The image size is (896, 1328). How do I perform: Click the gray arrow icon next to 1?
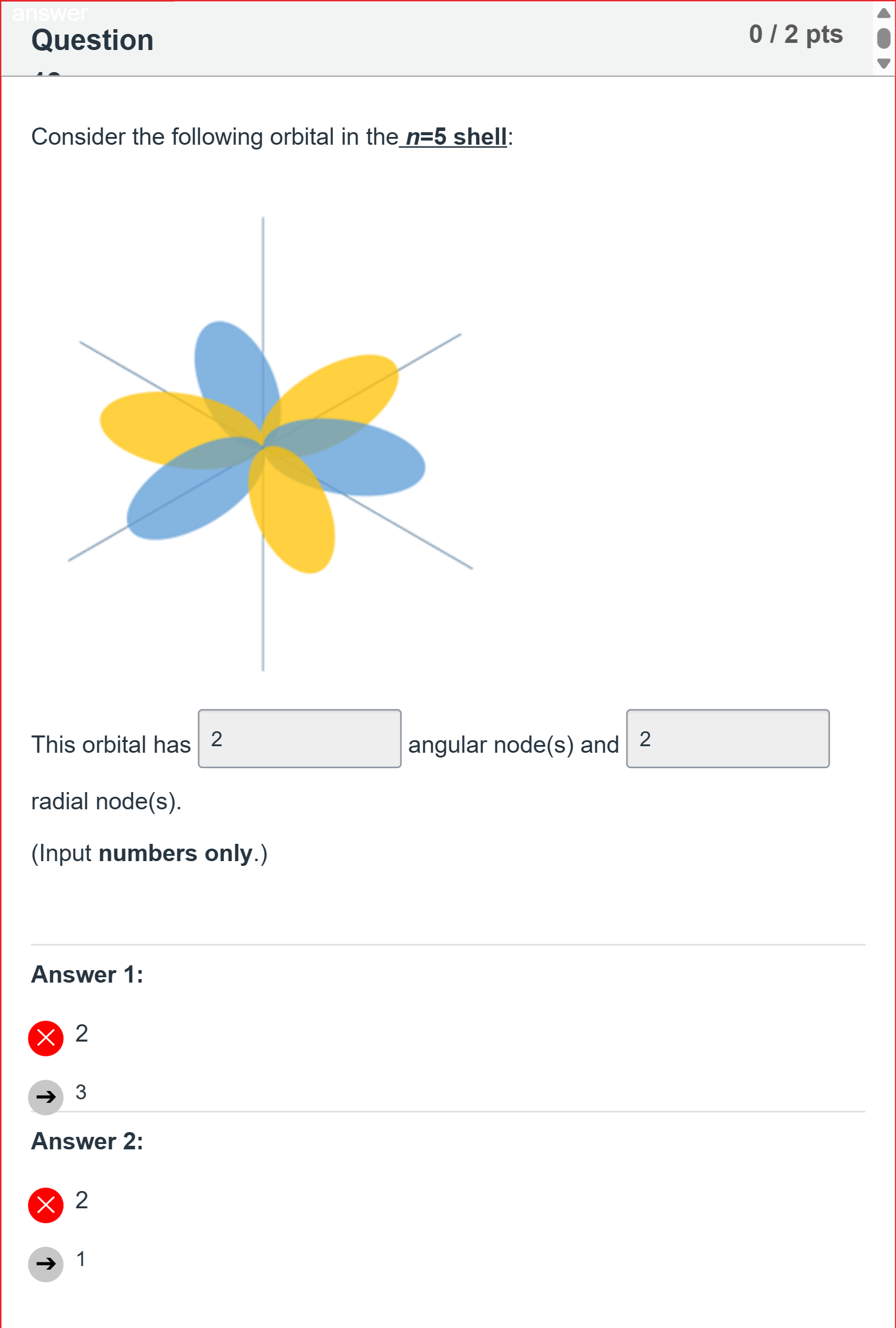coord(46,1263)
